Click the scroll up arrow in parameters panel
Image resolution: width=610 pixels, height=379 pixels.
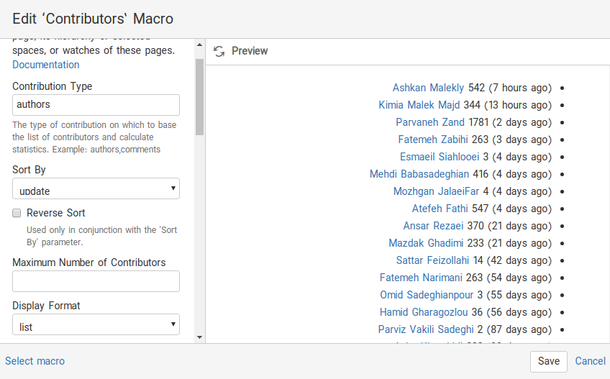(200, 45)
